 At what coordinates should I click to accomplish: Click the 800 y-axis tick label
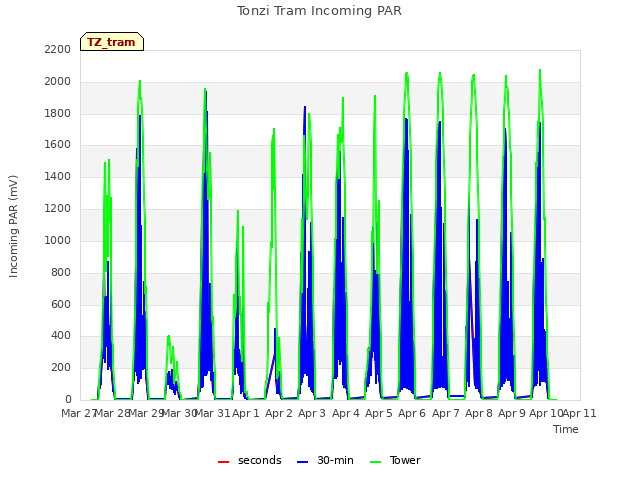click(x=61, y=272)
